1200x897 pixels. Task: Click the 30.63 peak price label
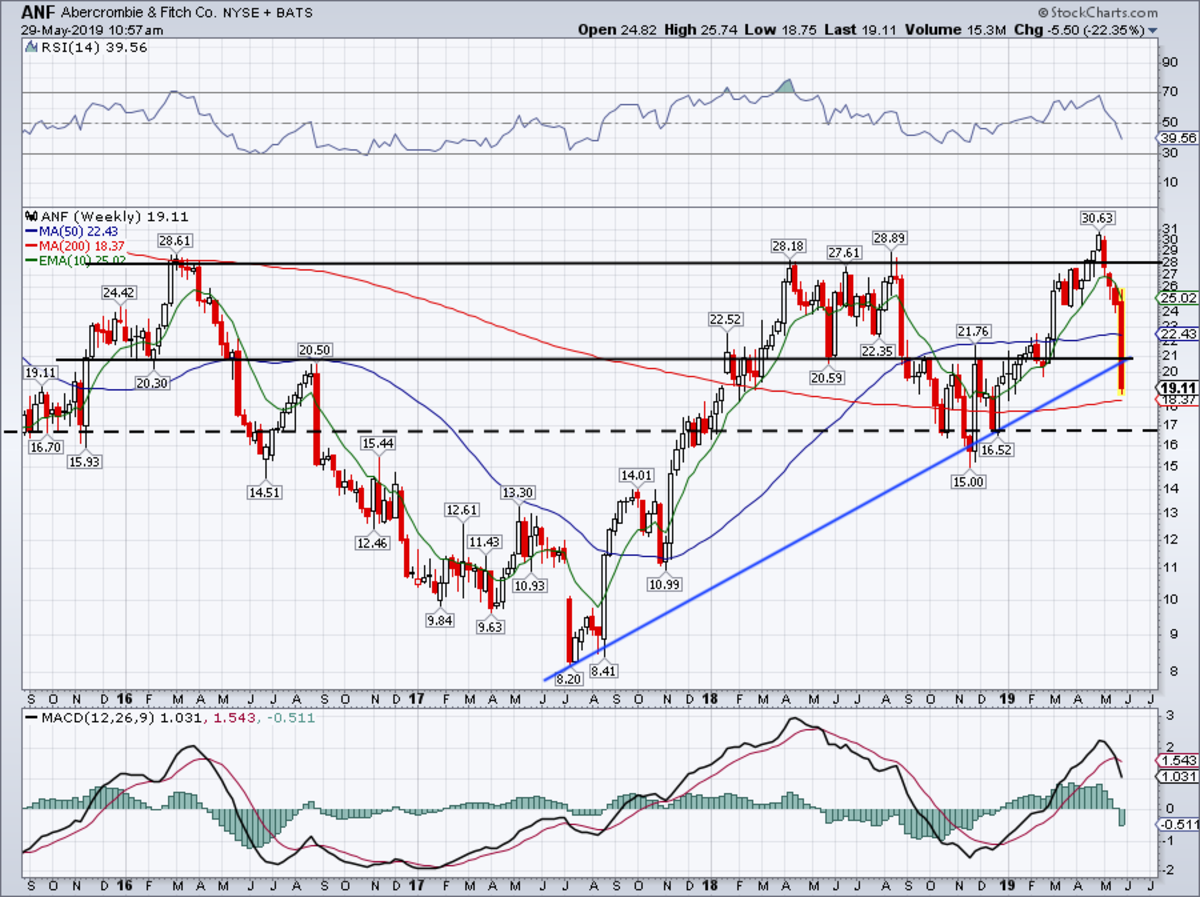point(1098,217)
